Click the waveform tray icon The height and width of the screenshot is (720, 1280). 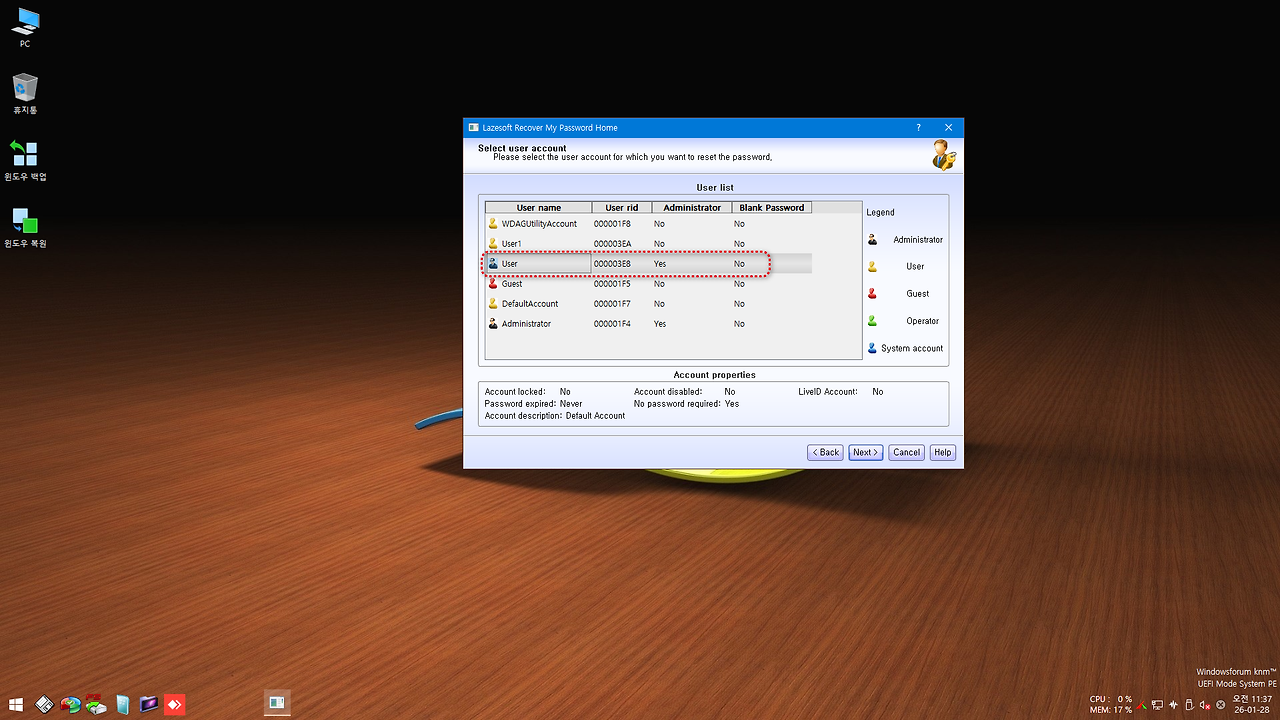pyautogui.click(x=1173, y=706)
